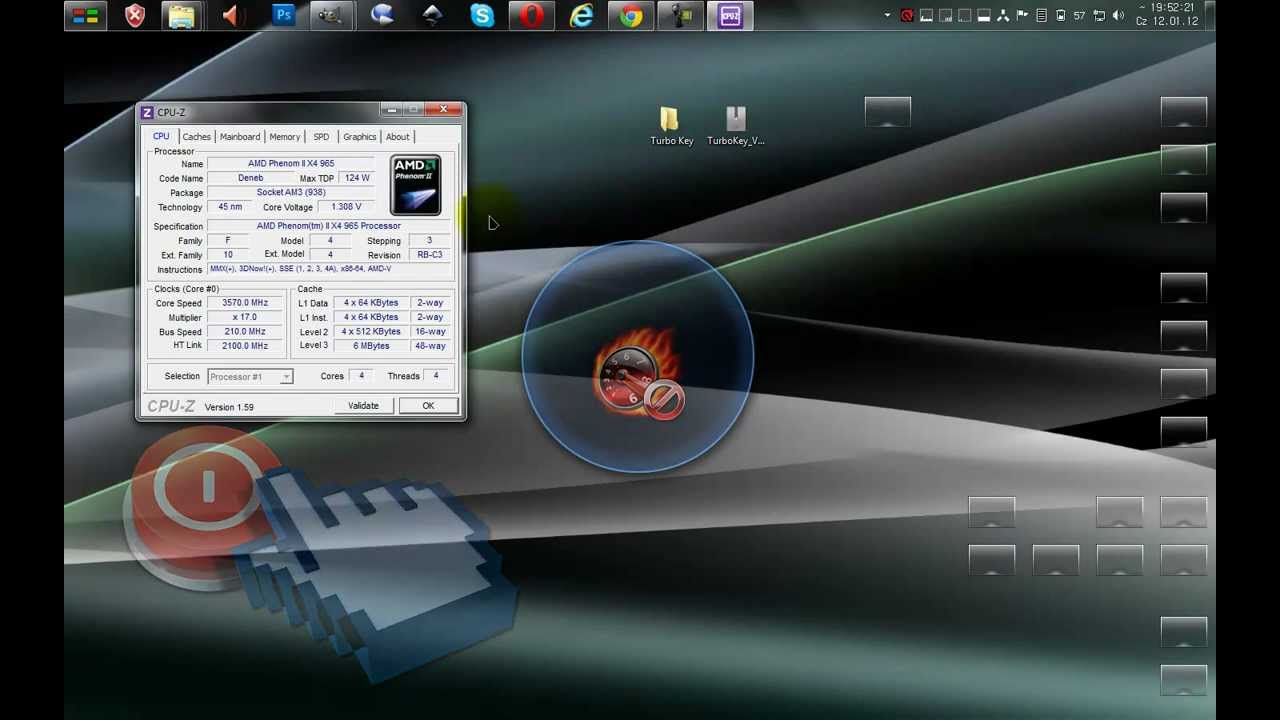Click the Bus Speed value '210.0 MHz'
This screenshot has width=1280, height=720.
[245, 332]
